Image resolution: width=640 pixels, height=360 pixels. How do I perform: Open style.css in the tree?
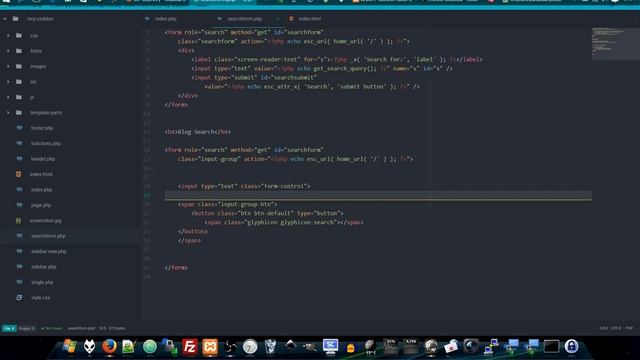point(40,298)
